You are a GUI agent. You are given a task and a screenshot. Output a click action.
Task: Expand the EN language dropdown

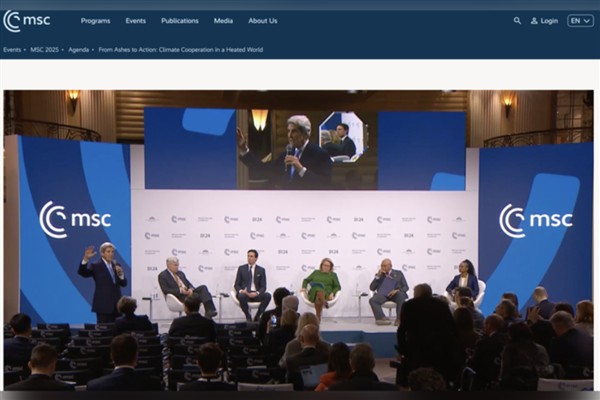pos(580,20)
